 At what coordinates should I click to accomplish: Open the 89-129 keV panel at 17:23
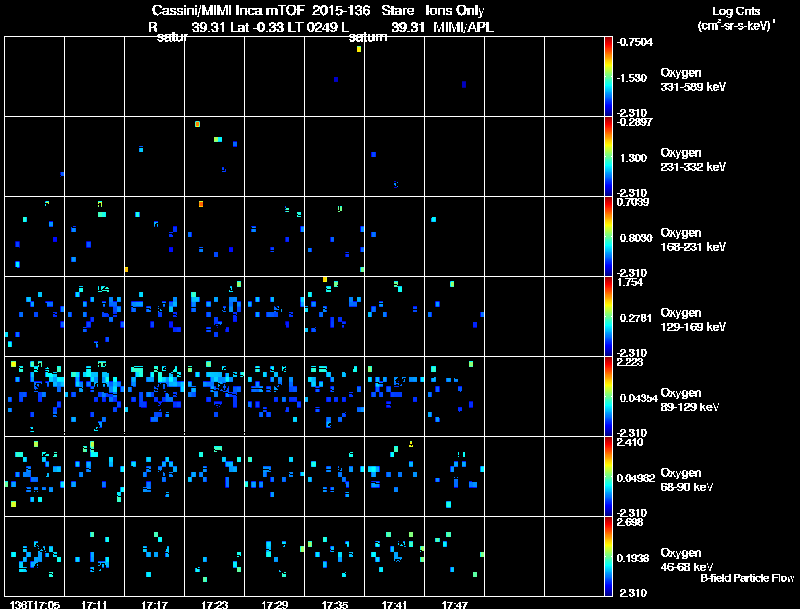click(214, 396)
